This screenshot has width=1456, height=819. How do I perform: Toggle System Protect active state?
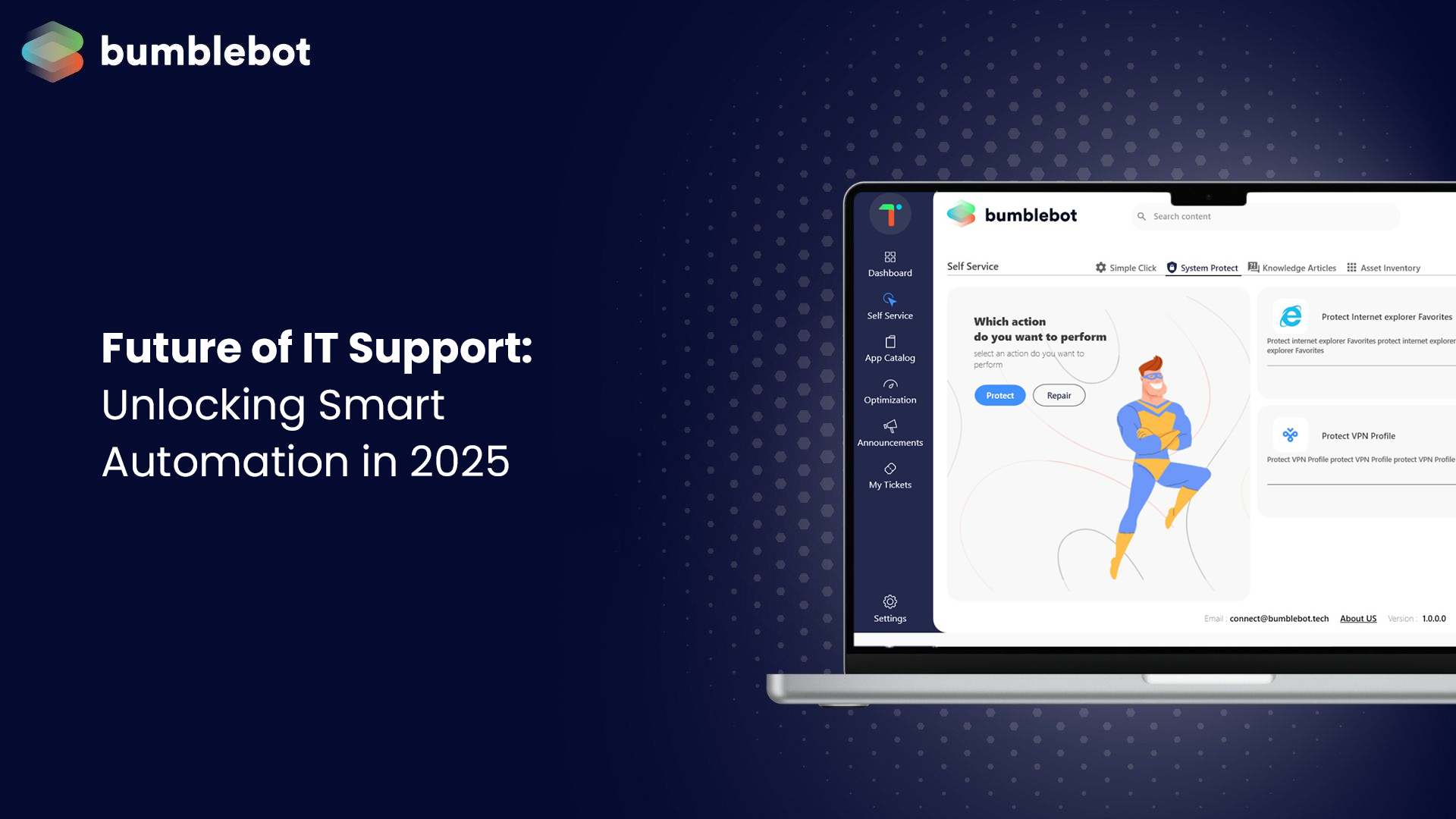1201,267
